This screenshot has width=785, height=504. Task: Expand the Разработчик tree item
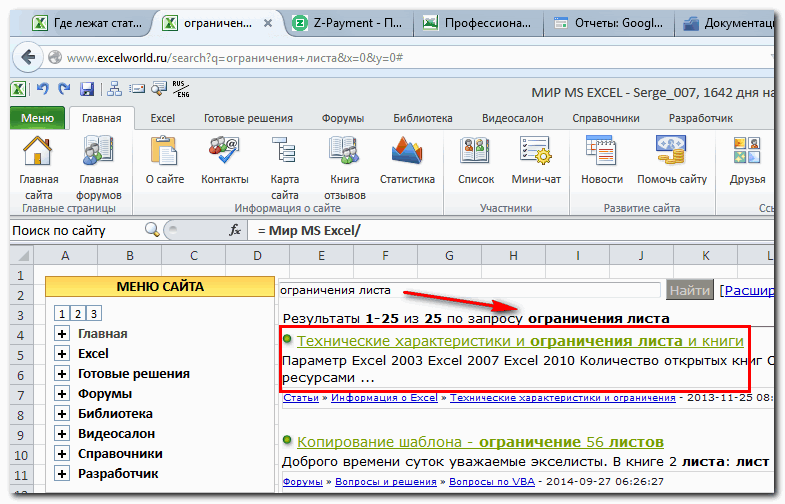click(x=62, y=474)
